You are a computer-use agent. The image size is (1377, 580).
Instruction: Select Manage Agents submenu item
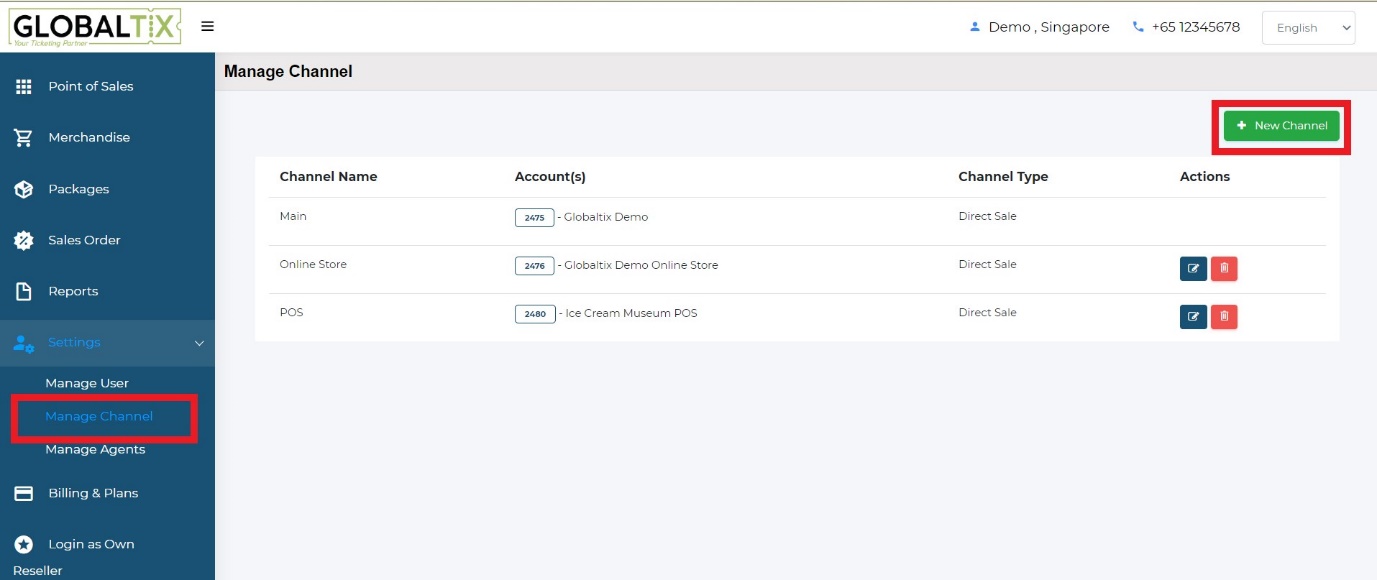coord(95,449)
